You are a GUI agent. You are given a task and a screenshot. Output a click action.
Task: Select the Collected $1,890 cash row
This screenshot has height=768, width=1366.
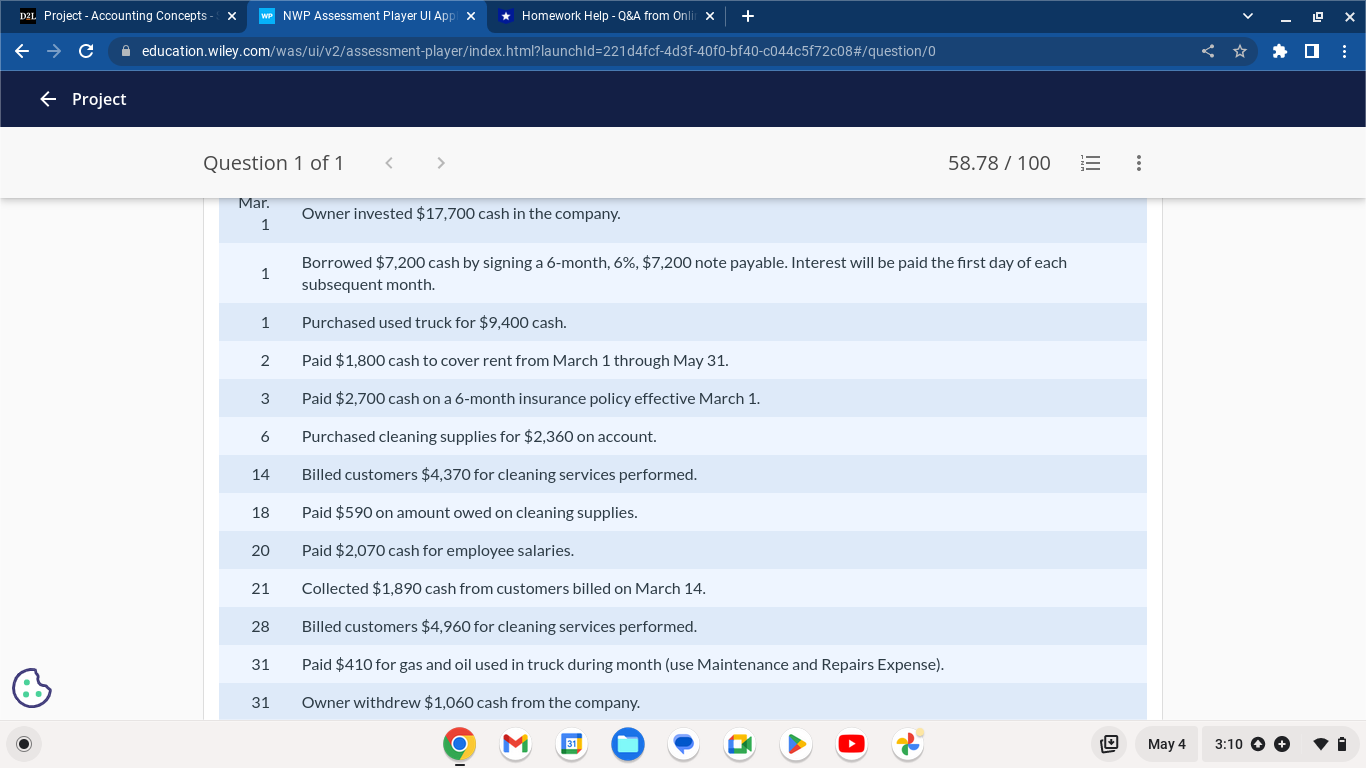683,589
